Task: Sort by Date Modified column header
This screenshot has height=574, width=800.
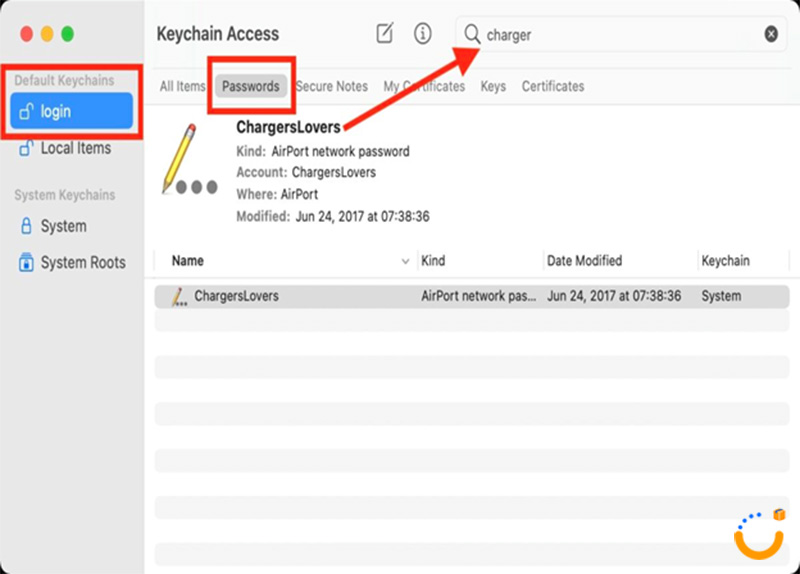Action: pyautogui.click(x=584, y=261)
